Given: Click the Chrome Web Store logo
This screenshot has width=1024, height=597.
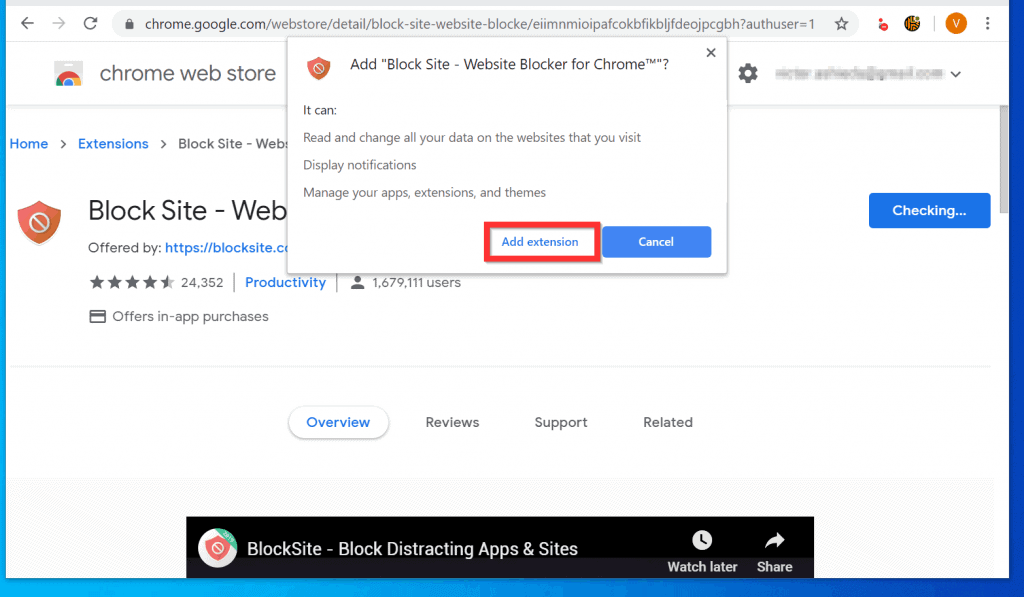Looking at the screenshot, I should tap(69, 74).
